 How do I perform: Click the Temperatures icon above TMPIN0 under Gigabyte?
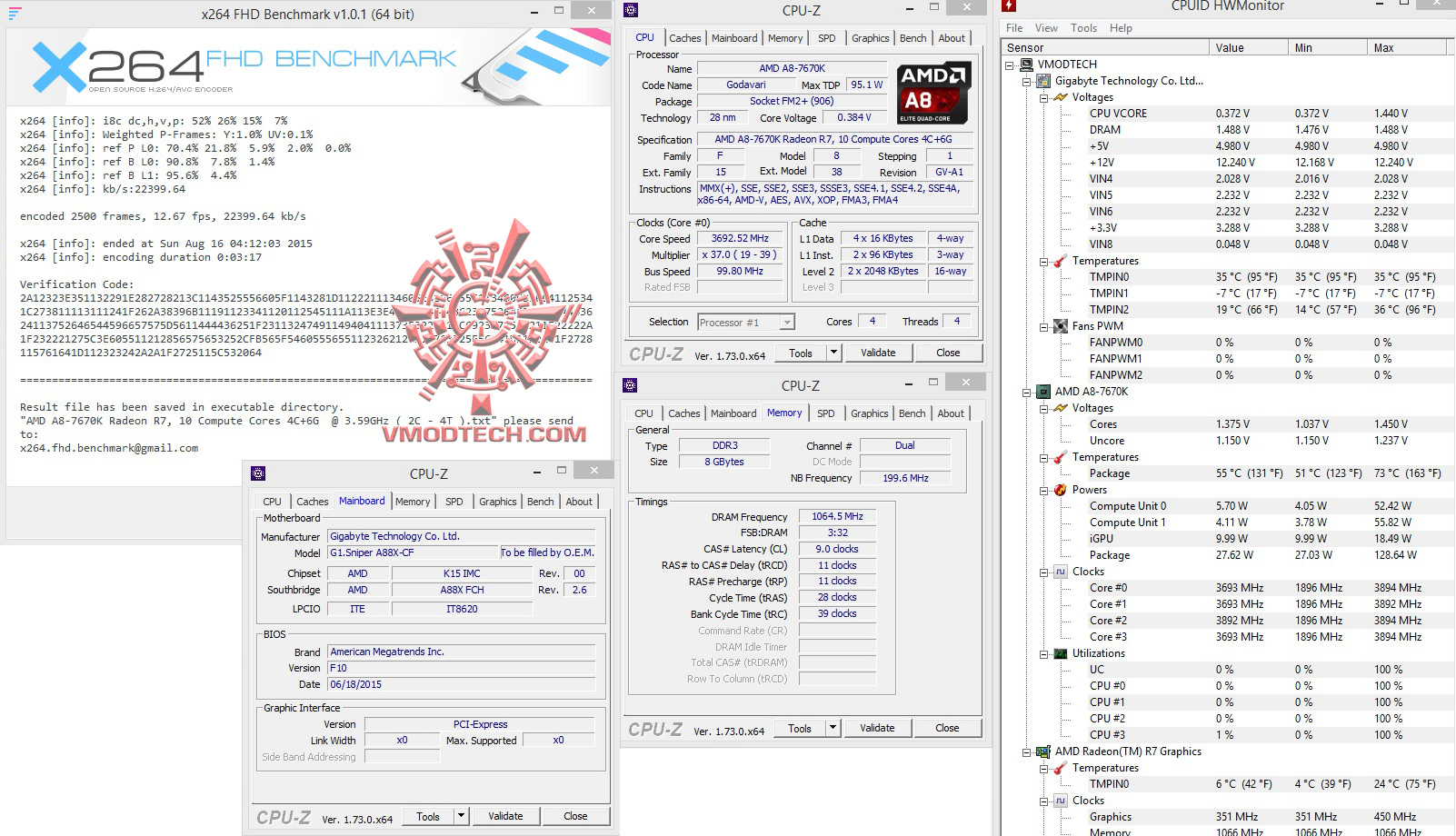click(x=1060, y=261)
